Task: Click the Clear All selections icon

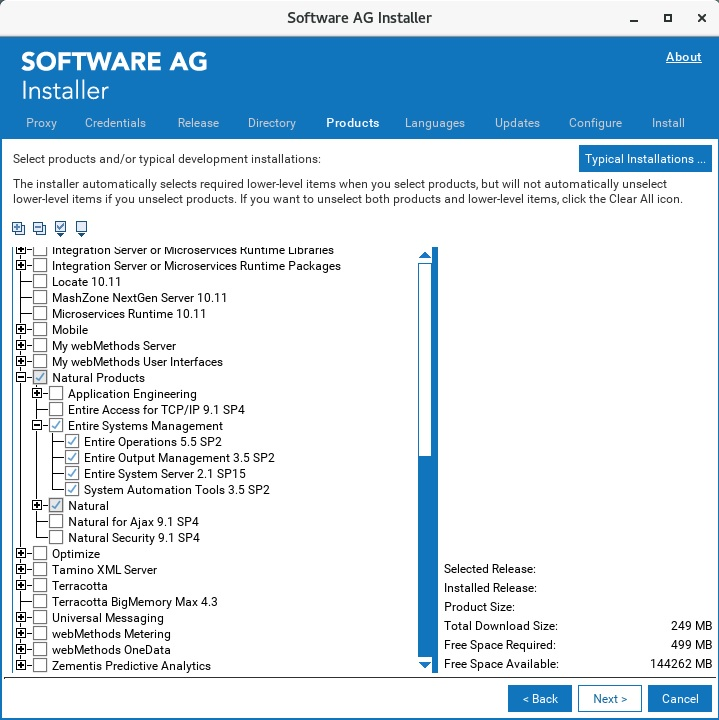Action: coord(81,228)
